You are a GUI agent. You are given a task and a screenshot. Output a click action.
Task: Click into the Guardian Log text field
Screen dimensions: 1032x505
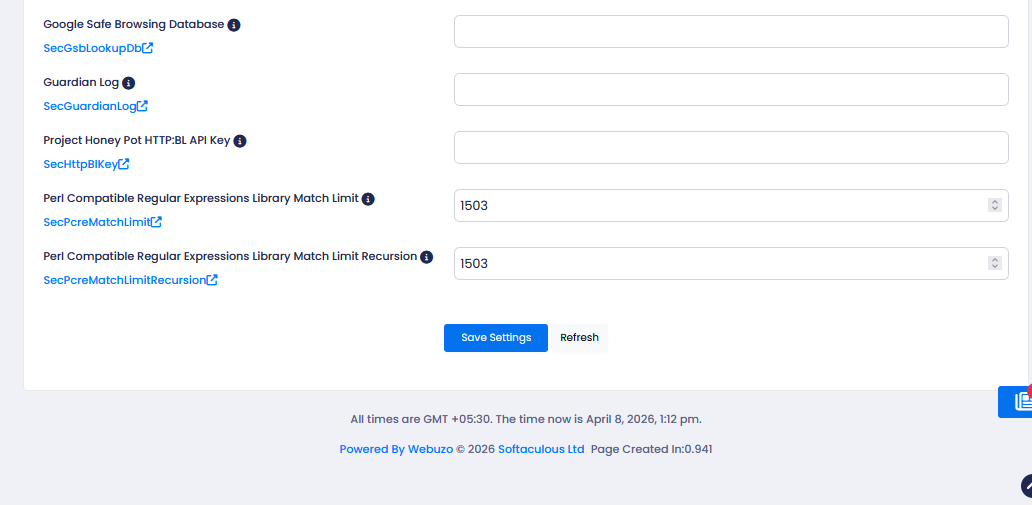pyautogui.click(x=731, y=90)
